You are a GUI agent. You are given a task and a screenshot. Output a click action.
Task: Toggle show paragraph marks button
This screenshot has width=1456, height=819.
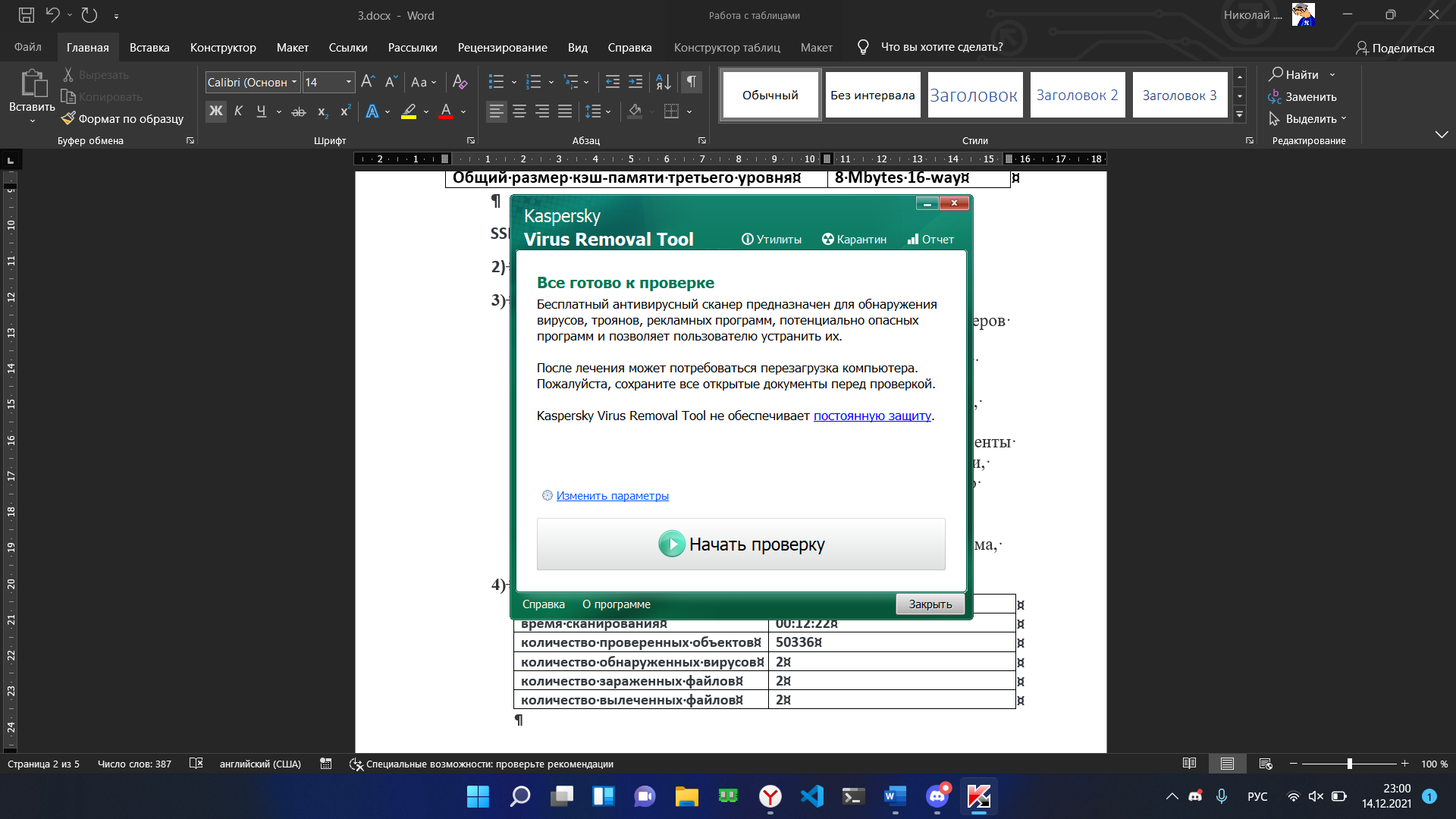(x=692, y=82)
